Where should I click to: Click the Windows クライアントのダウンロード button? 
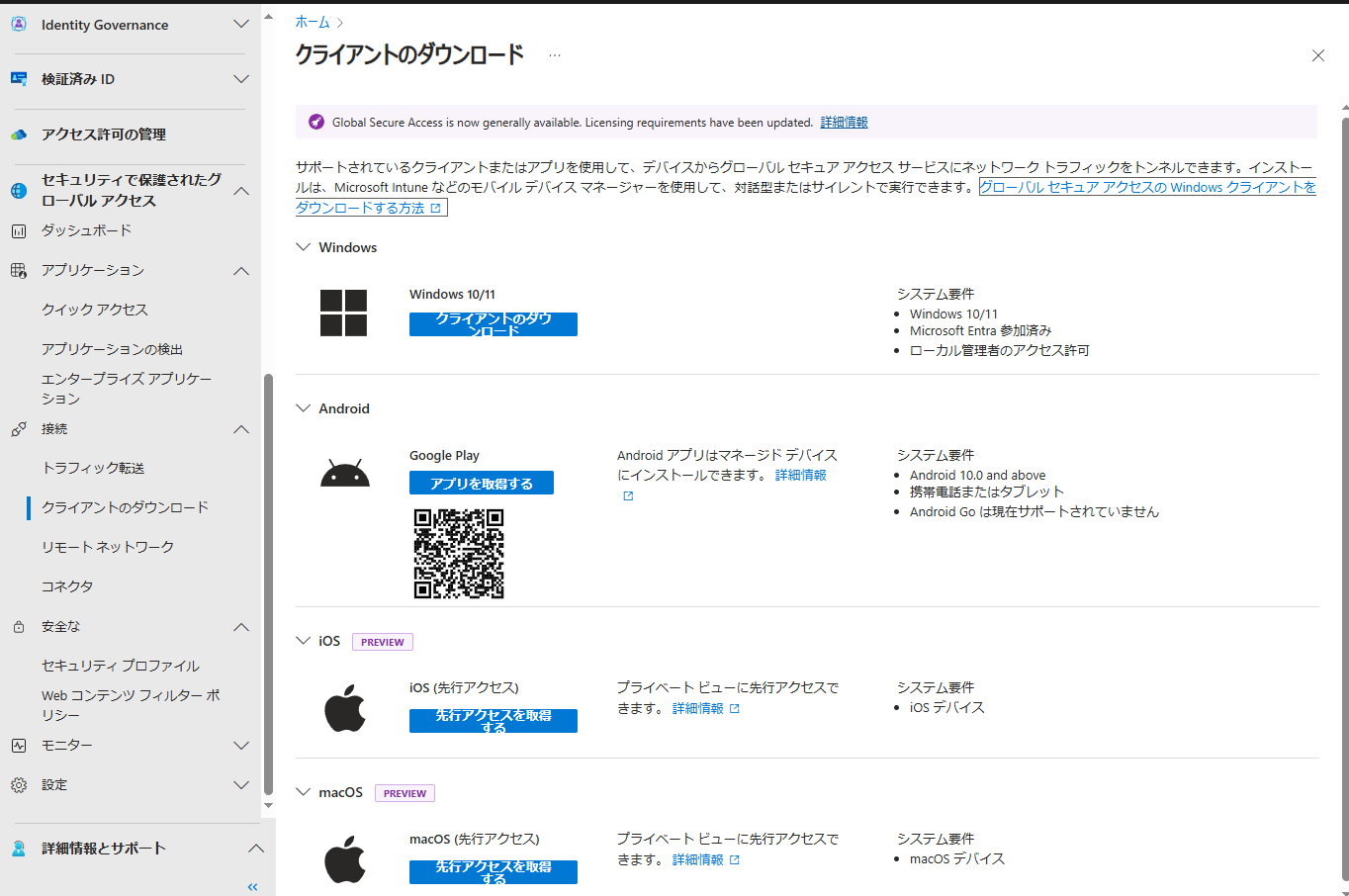494,324
